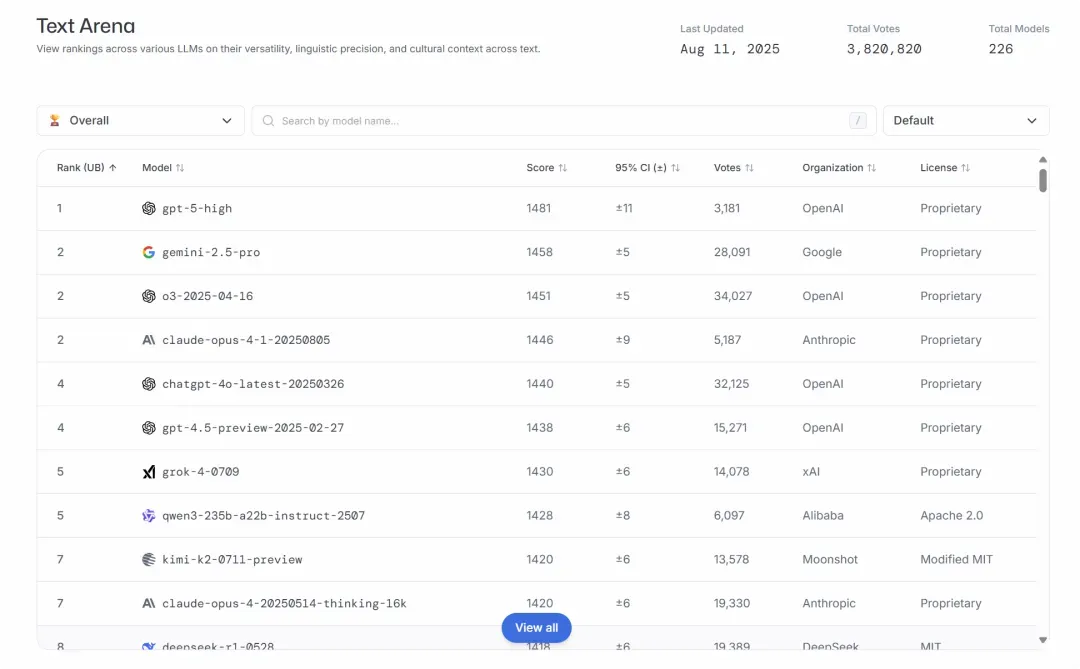Sort by the 95% CI column header
The width and height of the screenshot is (1080, 669).
647,167
